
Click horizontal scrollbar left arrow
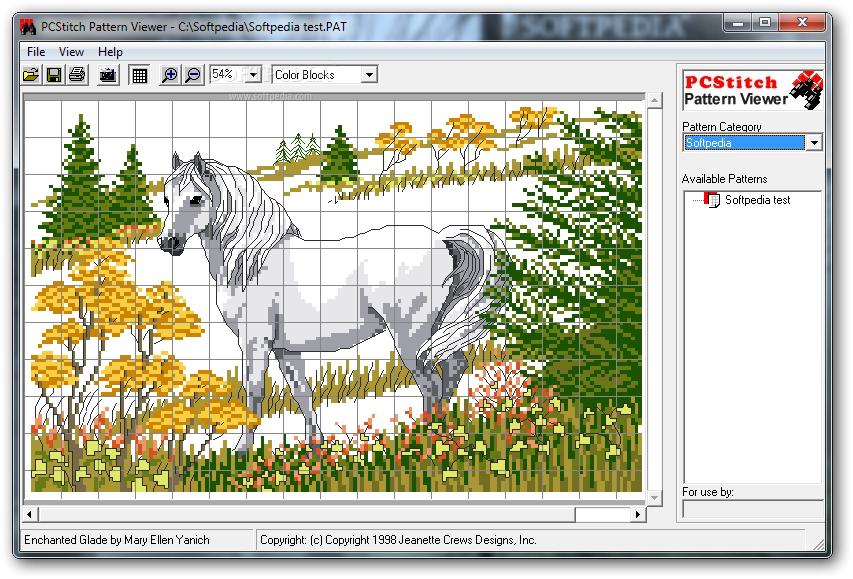(29, 514)
